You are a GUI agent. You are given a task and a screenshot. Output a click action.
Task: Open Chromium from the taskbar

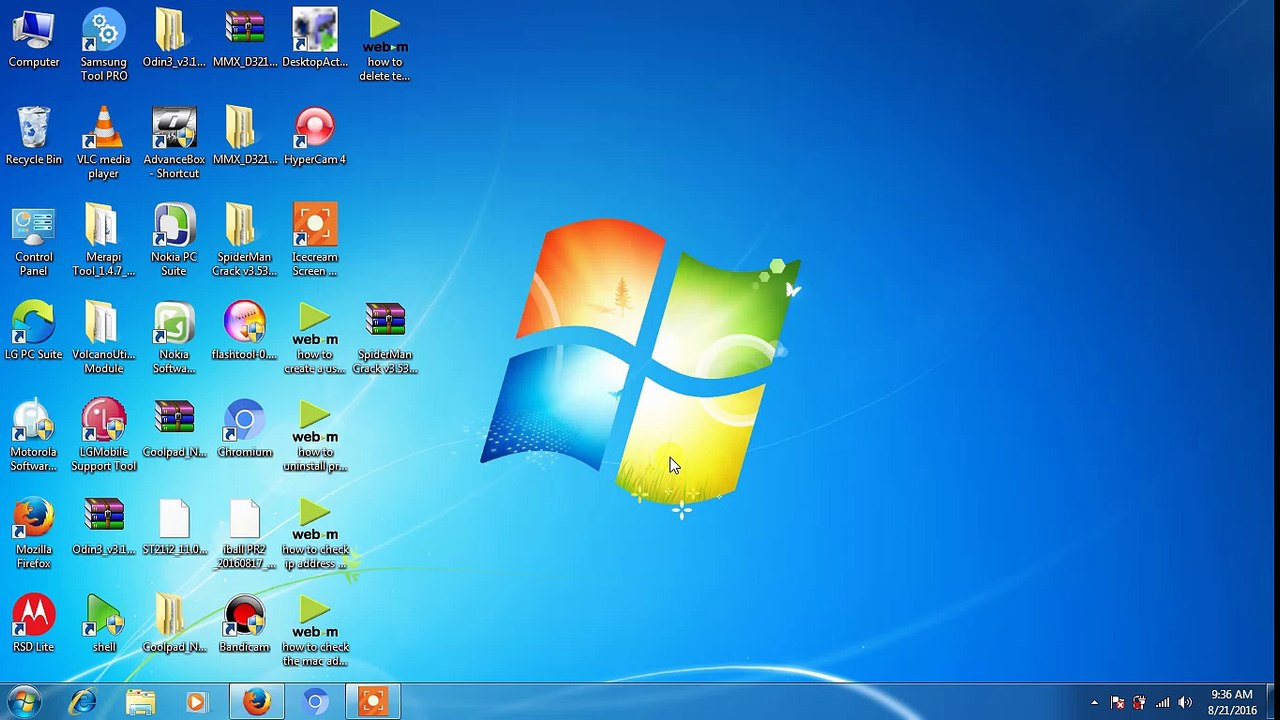(x=315, y=702)
